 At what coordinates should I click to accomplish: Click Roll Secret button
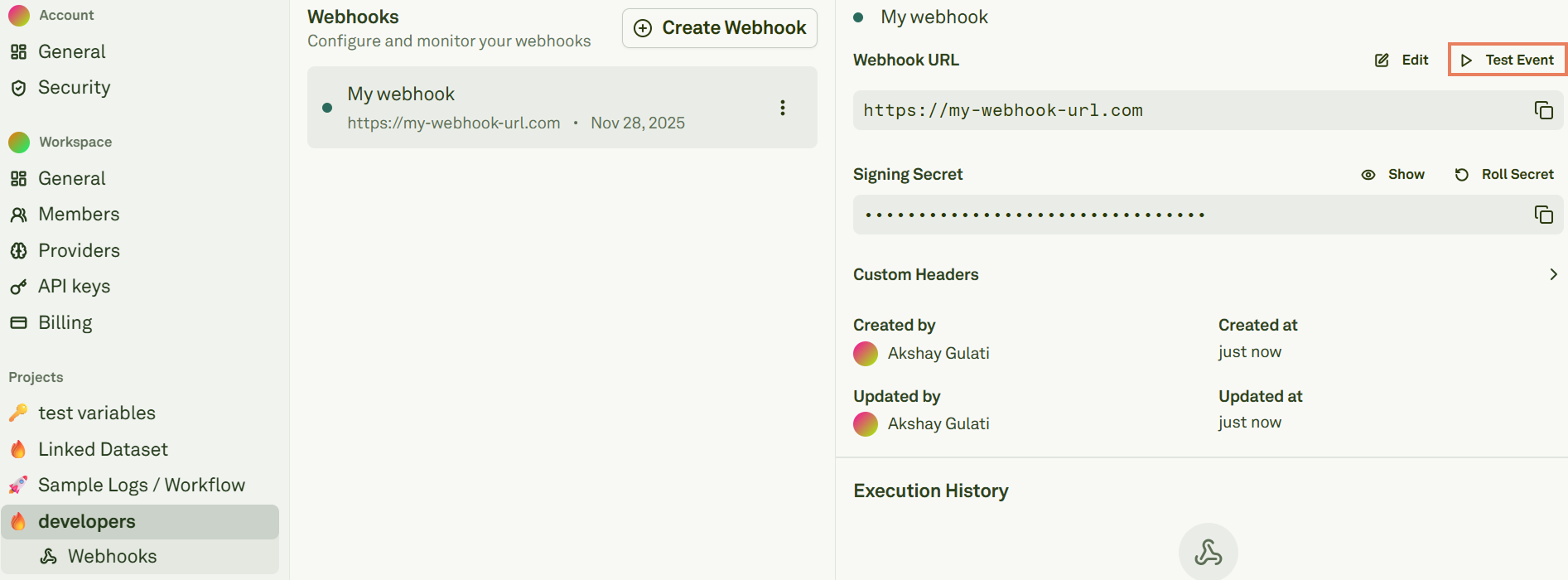[x=1504, y=174]
